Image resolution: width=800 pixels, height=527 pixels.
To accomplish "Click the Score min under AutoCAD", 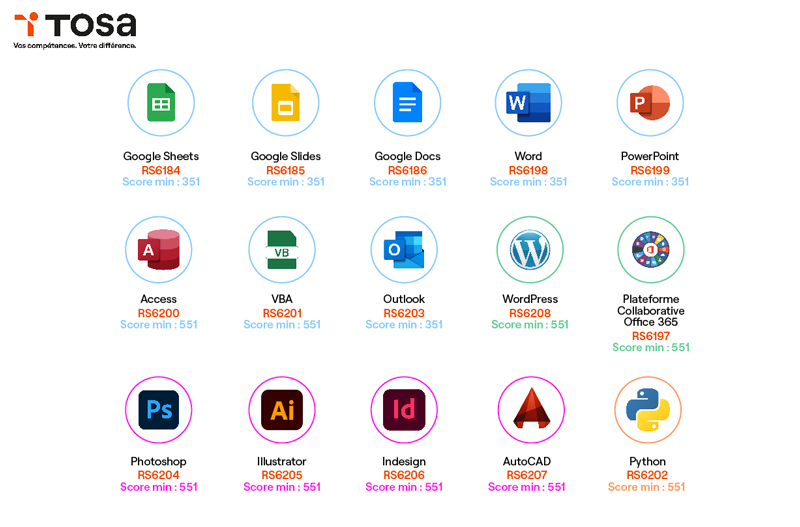I will [527, 487].
